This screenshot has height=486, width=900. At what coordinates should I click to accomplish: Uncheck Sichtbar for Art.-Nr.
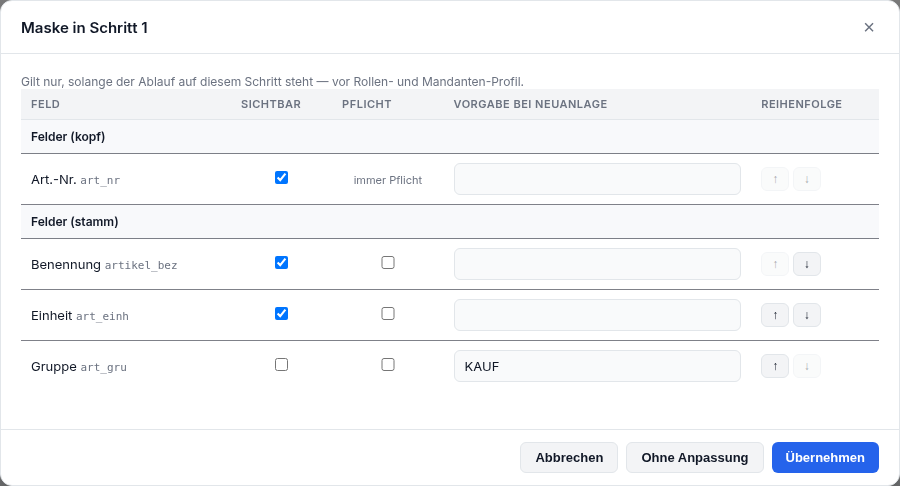coord(281,178)
